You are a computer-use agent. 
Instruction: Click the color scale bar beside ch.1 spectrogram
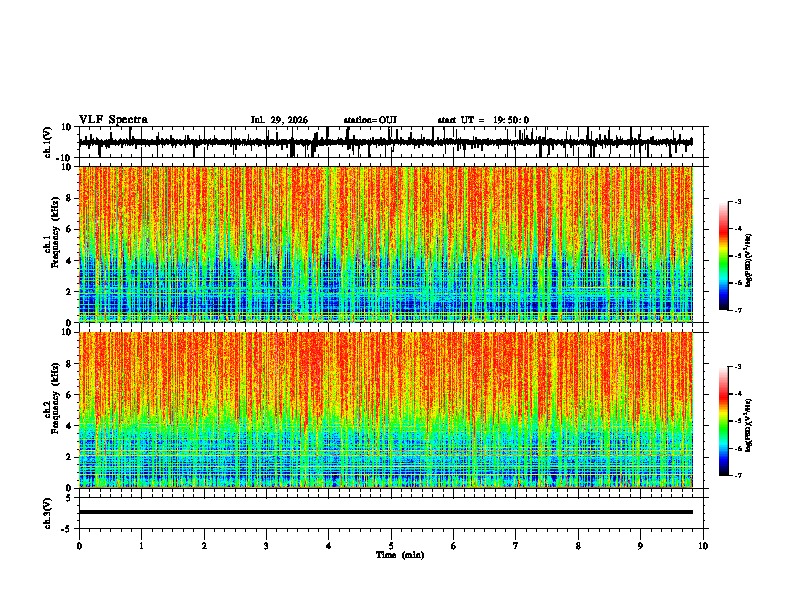point(724,256)
